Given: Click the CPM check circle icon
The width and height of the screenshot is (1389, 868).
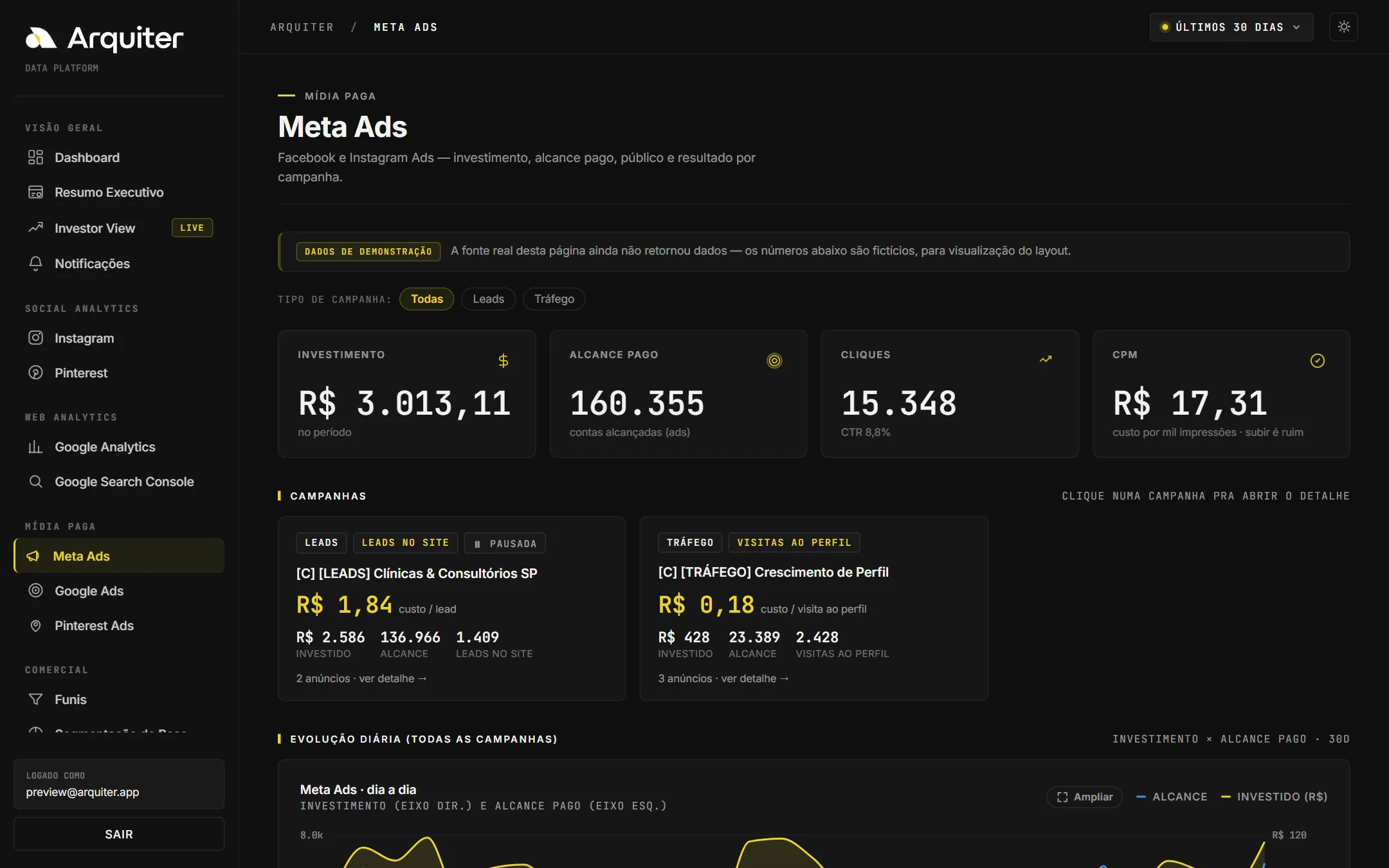Looking at the screenshot, I should tap(1317, 361).
